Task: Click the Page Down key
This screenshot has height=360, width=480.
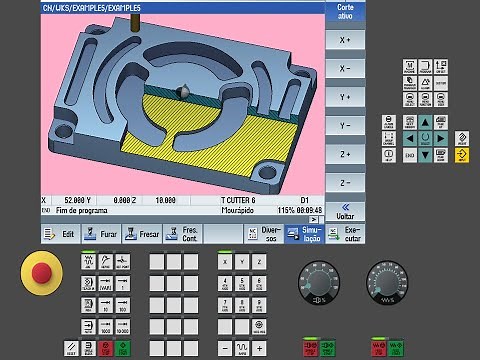Action: pos(441,155)
